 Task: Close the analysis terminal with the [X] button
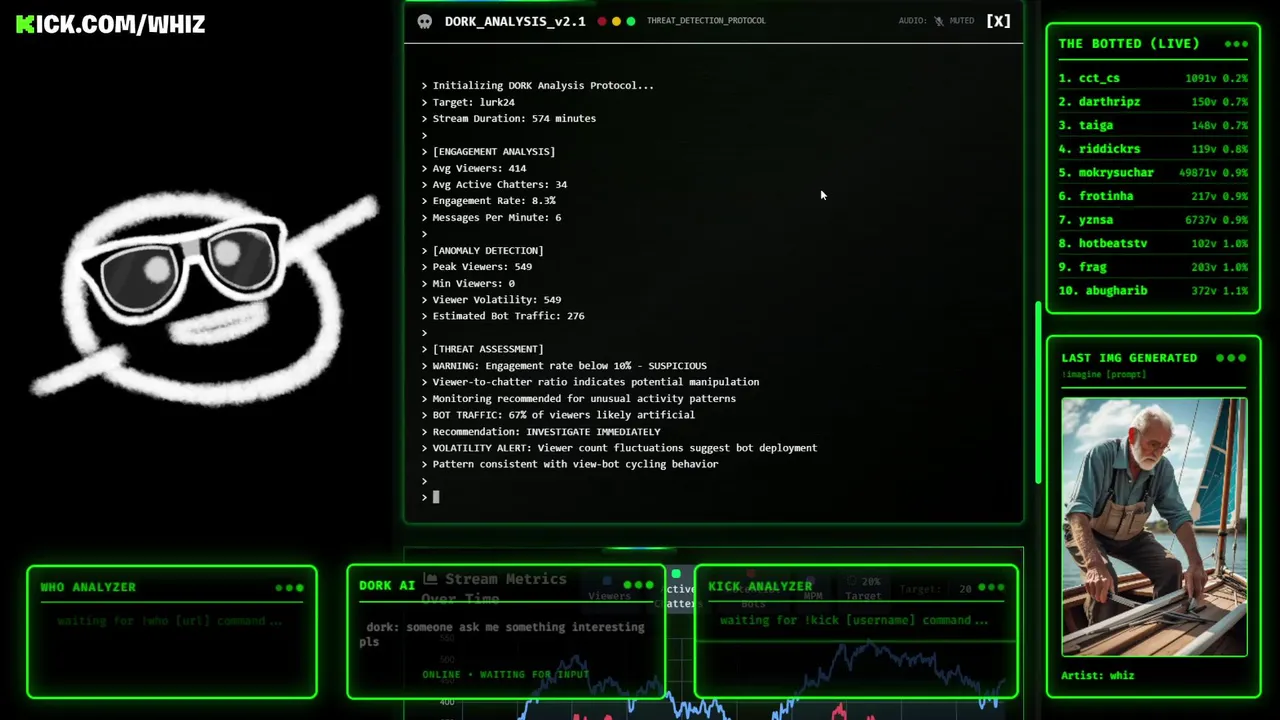pos(998,21)
